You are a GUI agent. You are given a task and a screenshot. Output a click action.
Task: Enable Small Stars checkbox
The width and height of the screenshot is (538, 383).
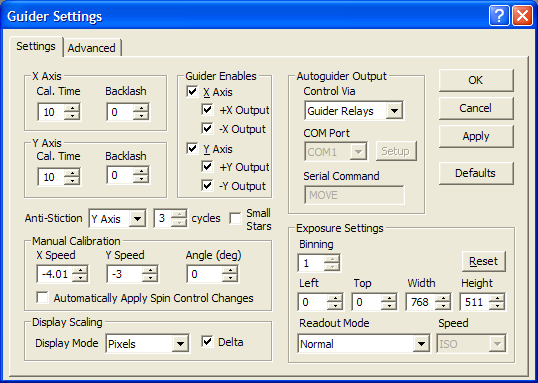[x=235, y=219]
